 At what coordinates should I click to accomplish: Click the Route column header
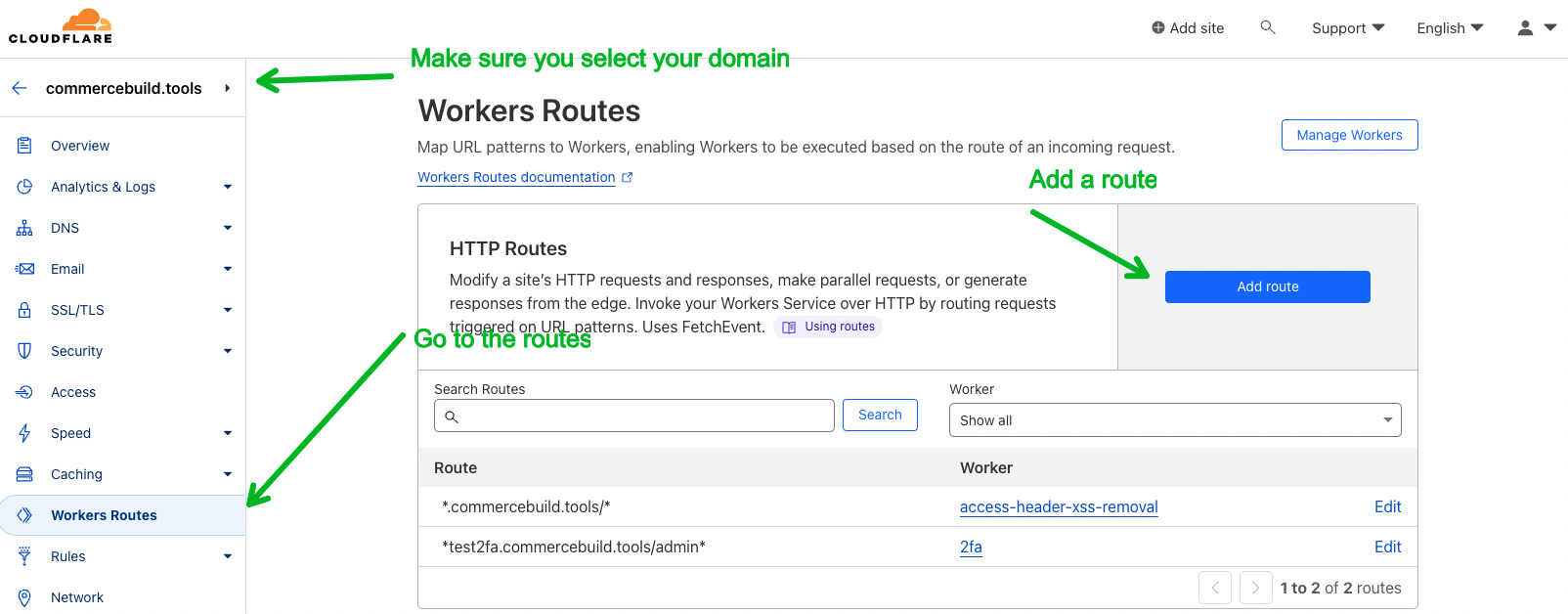[x=456, y=467]
